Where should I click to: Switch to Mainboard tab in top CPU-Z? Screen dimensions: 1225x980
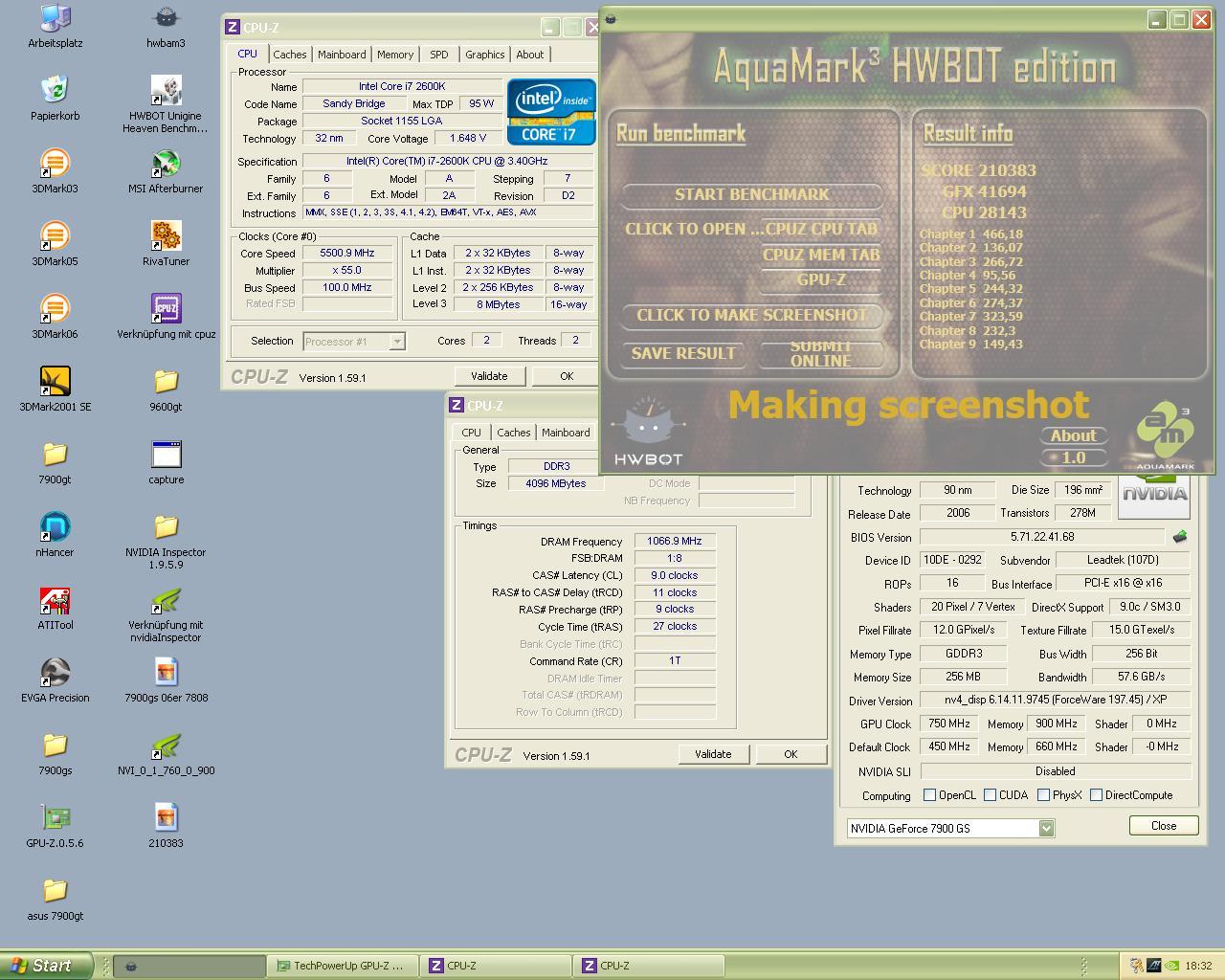[342, 55]
